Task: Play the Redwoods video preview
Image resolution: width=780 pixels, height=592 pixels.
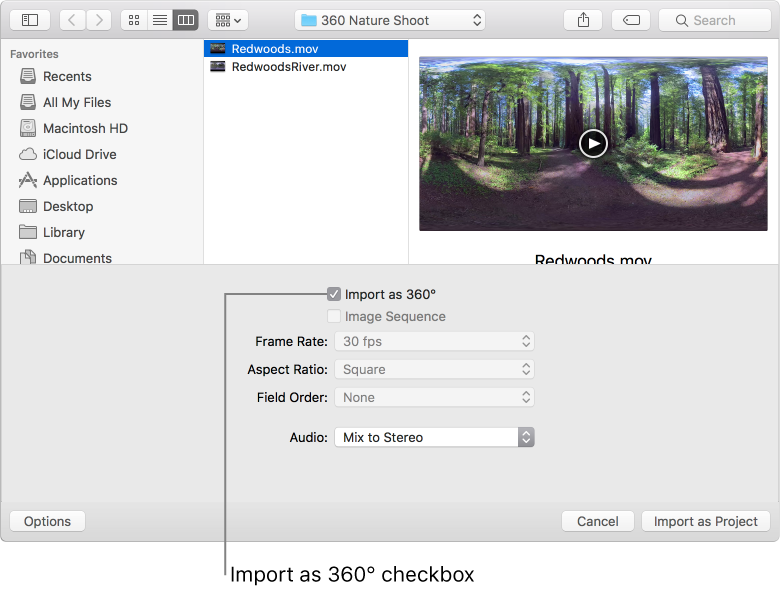Action: click(x=593, y=143)
